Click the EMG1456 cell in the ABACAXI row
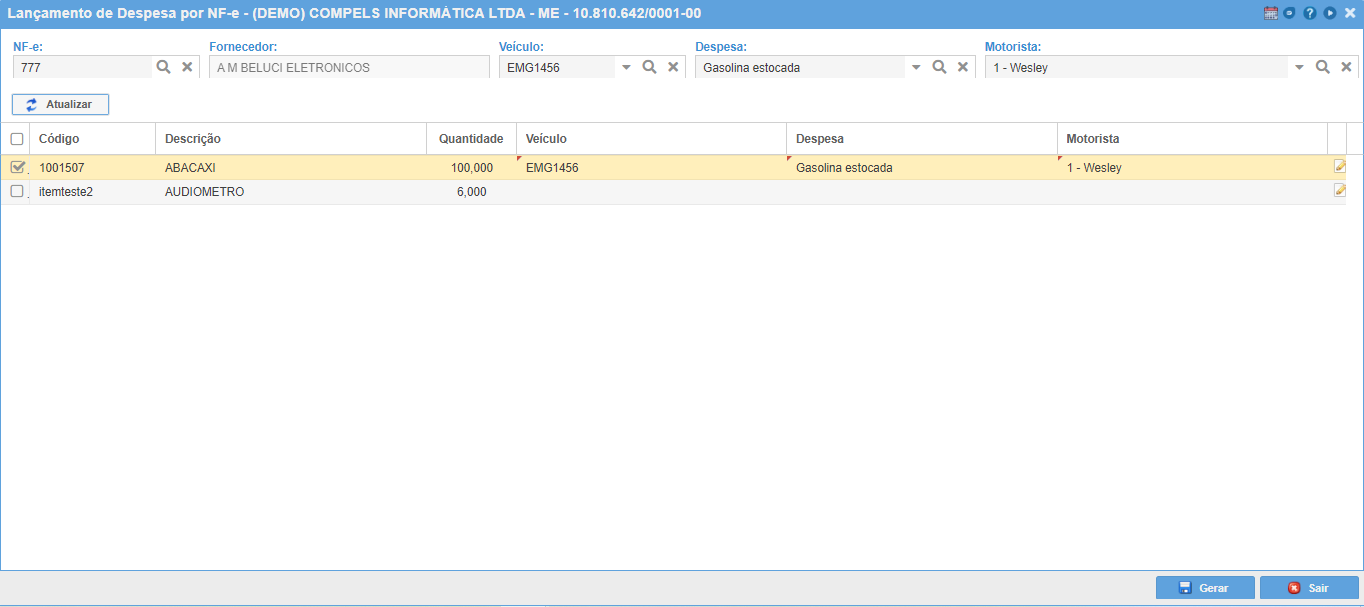Viewport: 1364px width, 607px height. point(652,167)
